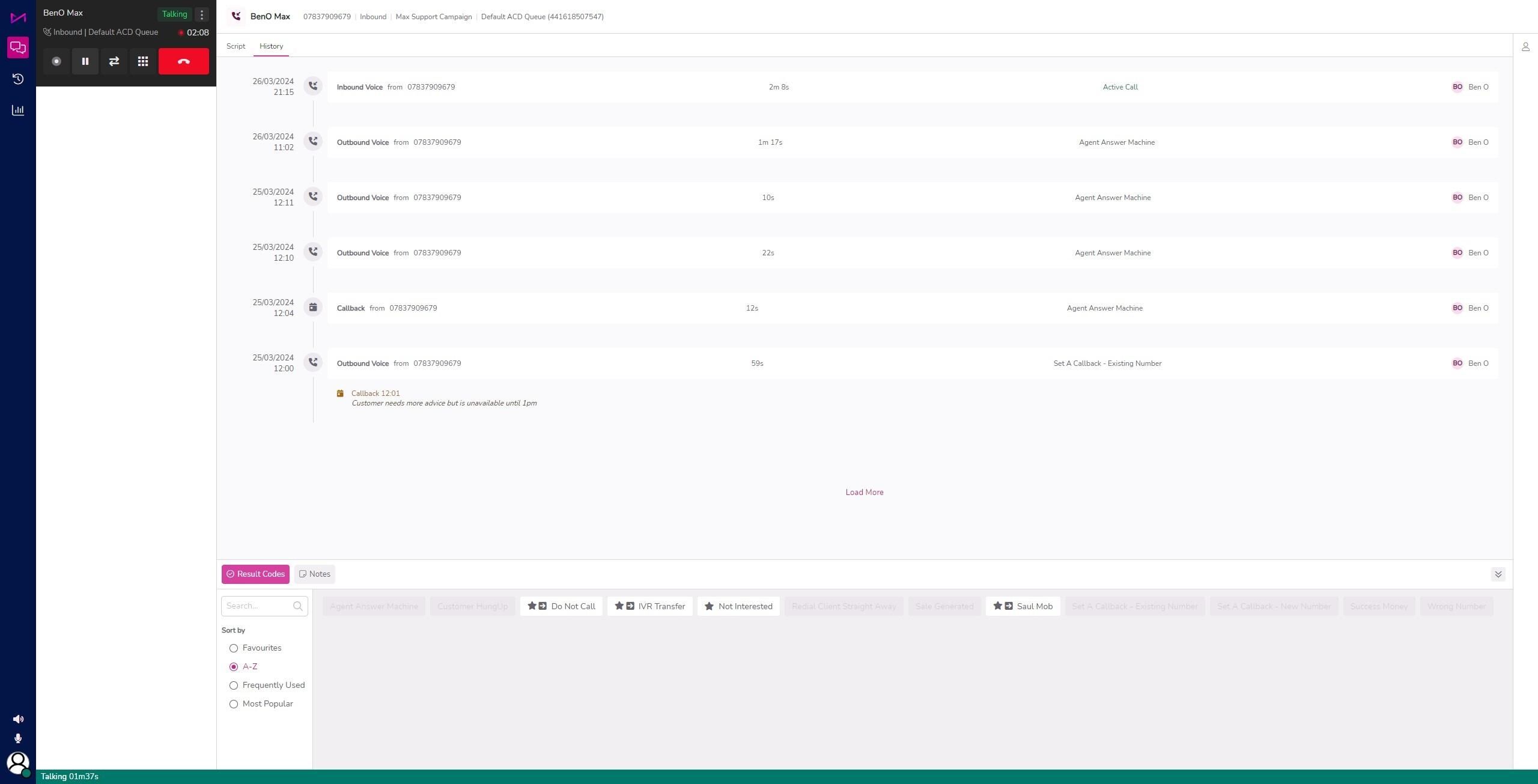Select Frequently Used sort radio button
Image resolution: width=1538 pixels, height=784 pixels.
pyautogui.click(x=234, y=685)
